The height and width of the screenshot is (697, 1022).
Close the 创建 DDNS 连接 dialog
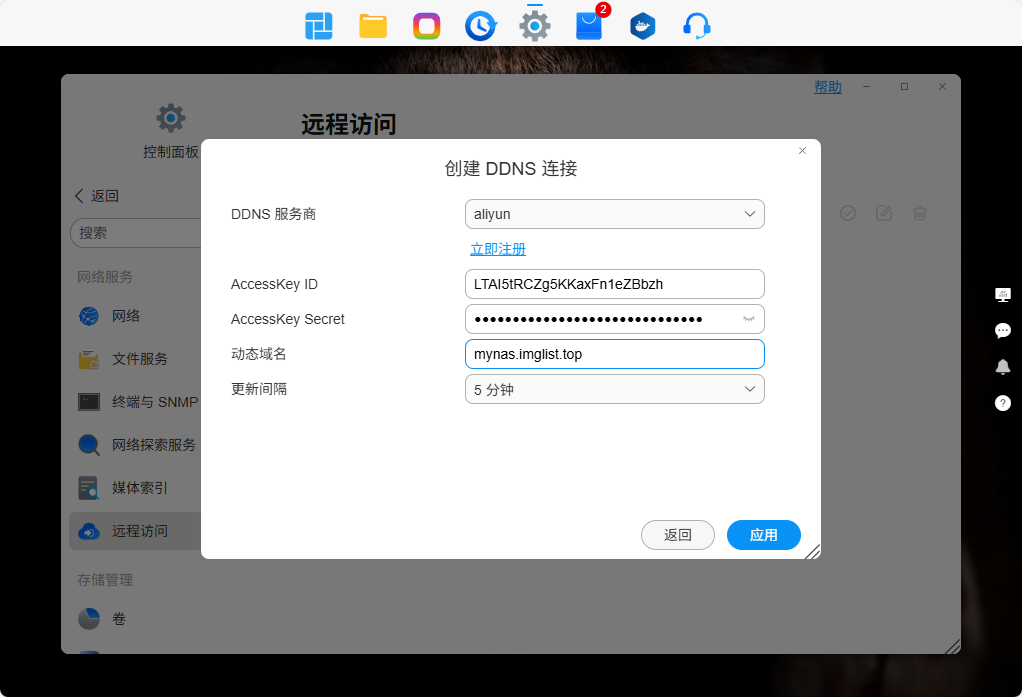point(802,151)
